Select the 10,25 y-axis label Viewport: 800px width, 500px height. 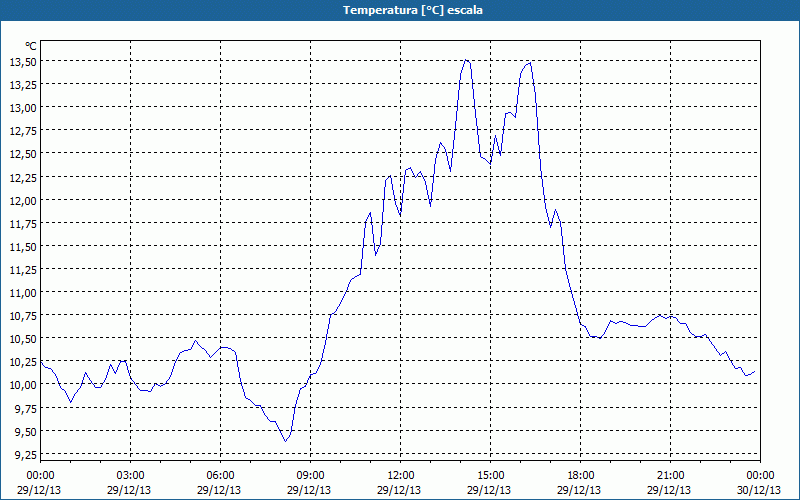[x=23, y=362]
